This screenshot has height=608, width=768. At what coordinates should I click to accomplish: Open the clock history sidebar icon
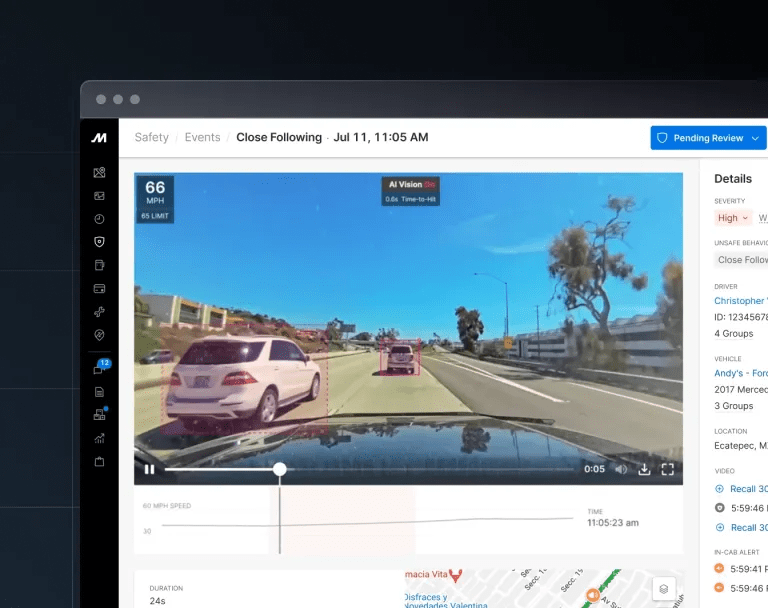[x=99, y=219]
